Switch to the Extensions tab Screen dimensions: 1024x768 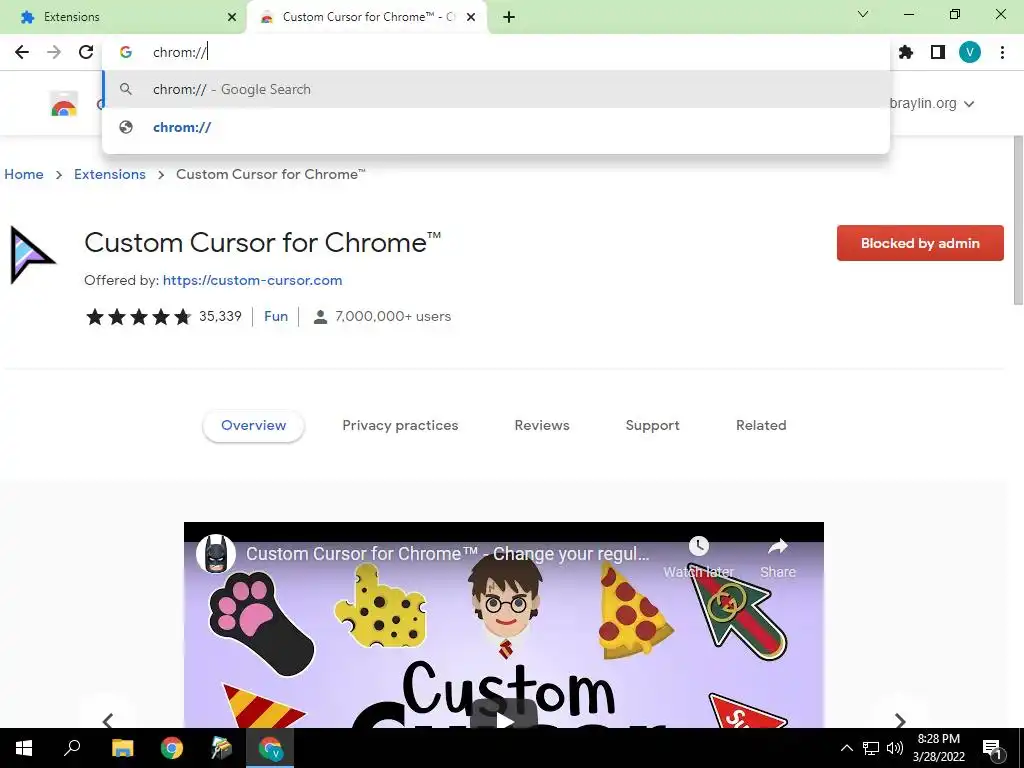coord(123,17)
